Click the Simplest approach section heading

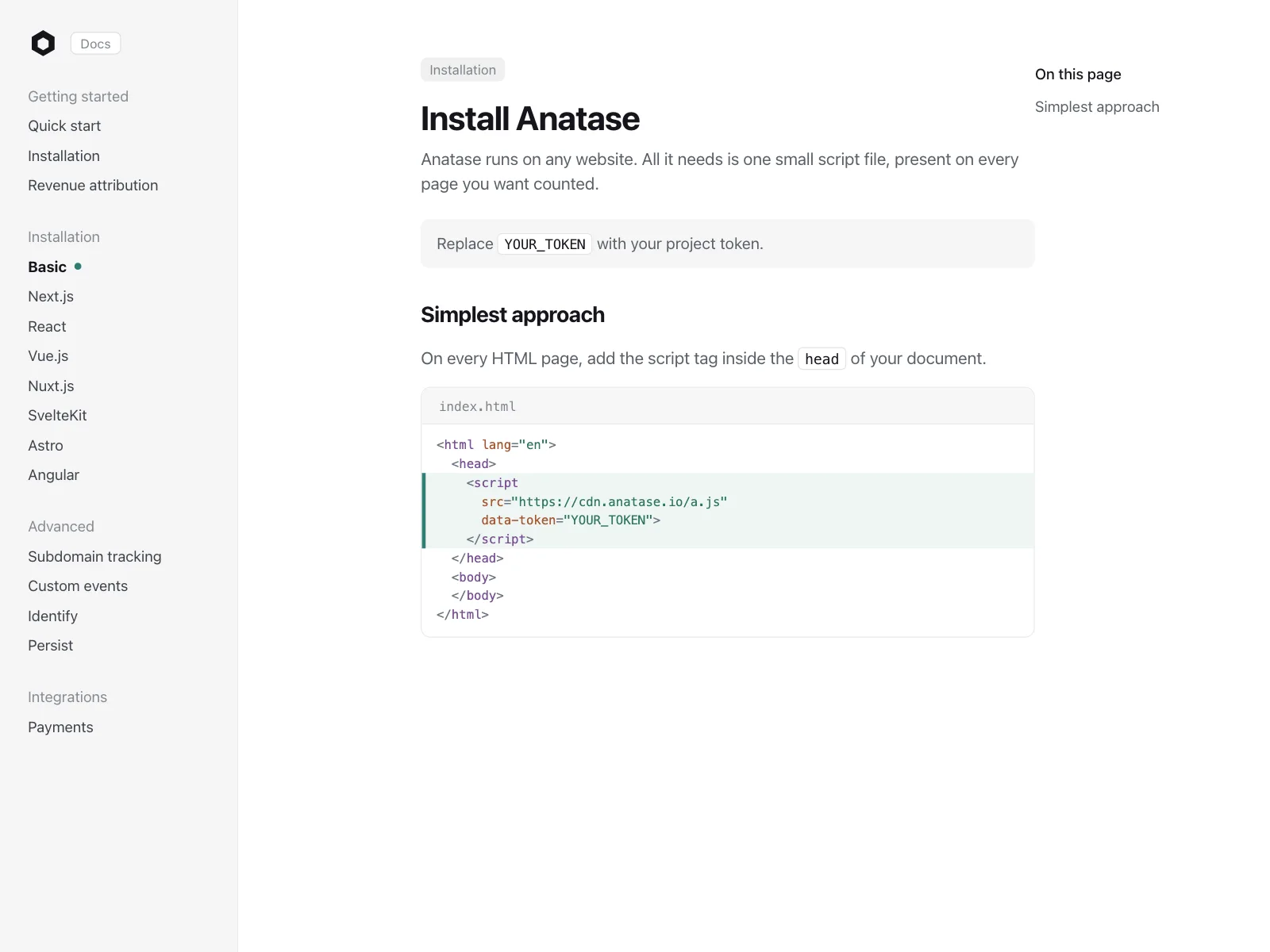[513, 315]
